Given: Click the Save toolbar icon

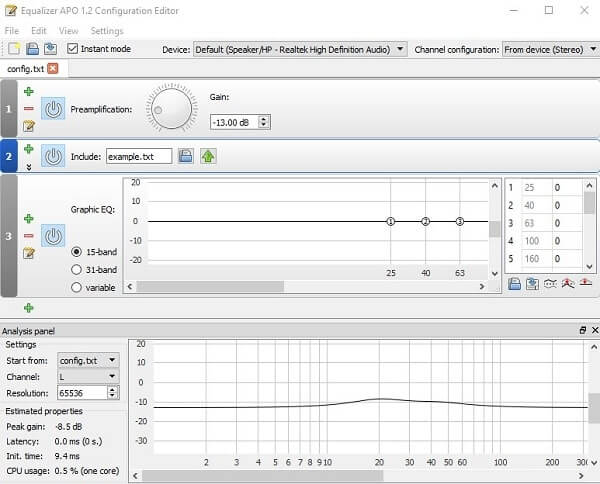Looking at the screenshot, I should click(33, 49).
